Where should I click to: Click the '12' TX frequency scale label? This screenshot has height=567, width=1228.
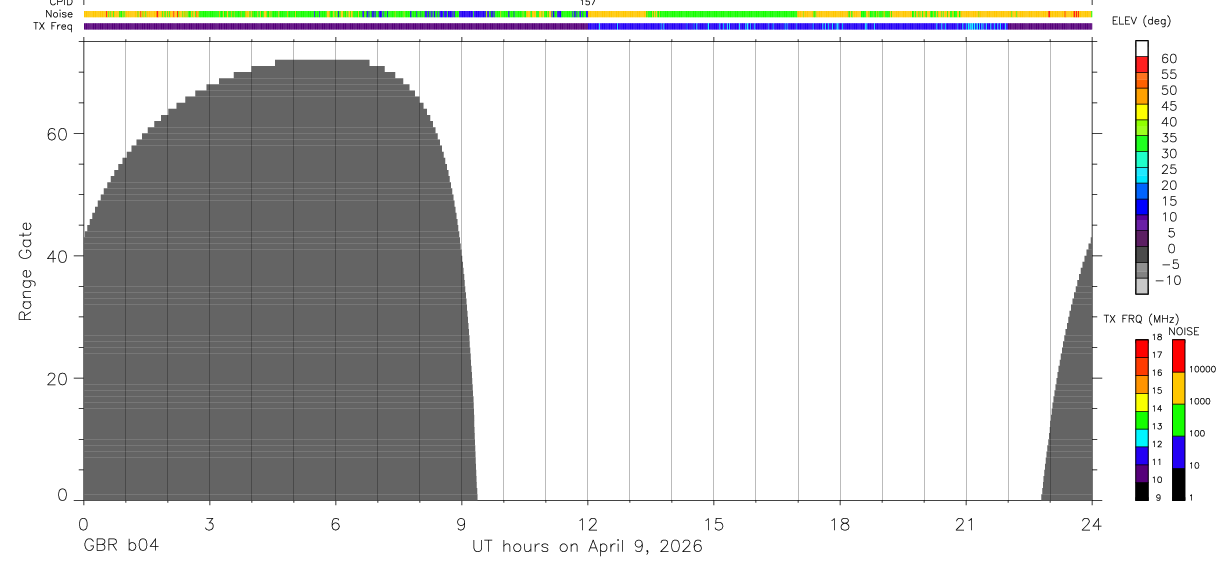coord(1156,444)
